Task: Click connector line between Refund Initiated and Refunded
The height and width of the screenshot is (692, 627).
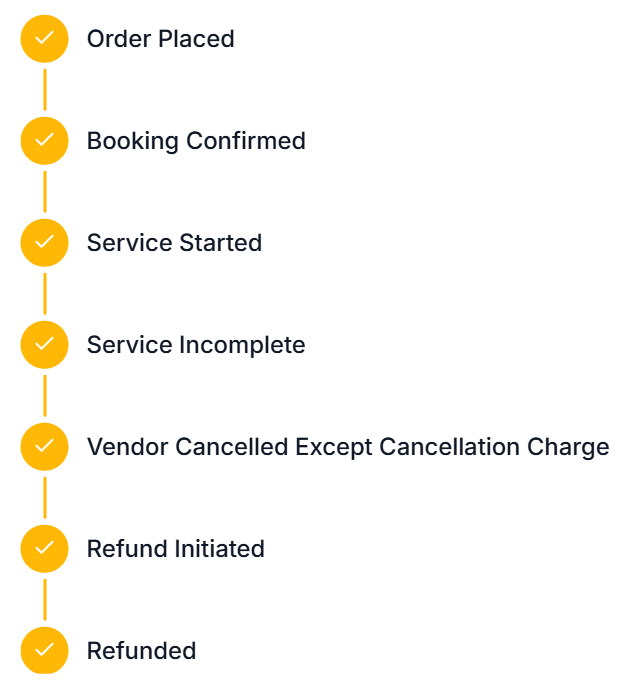Action: 44,600
